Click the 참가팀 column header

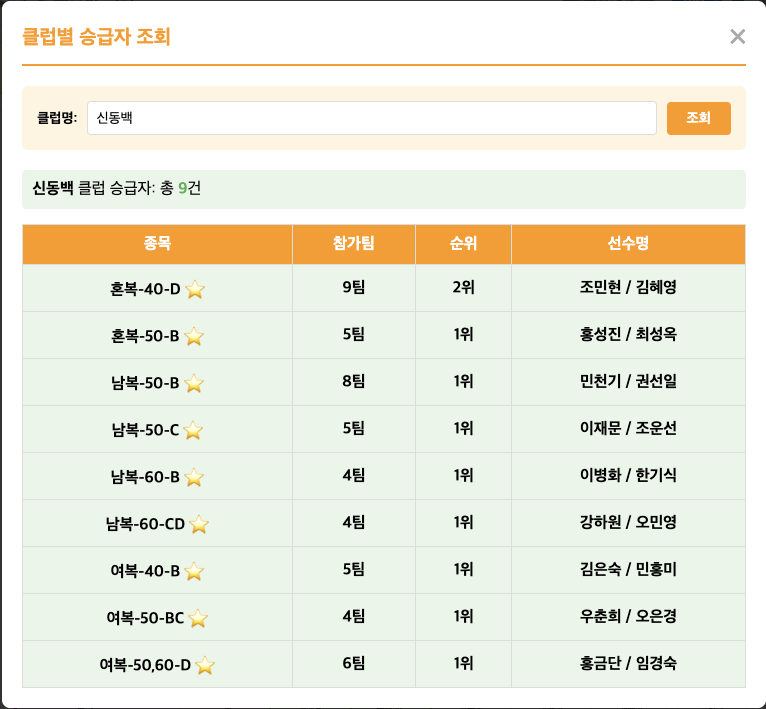click(353, 244)
